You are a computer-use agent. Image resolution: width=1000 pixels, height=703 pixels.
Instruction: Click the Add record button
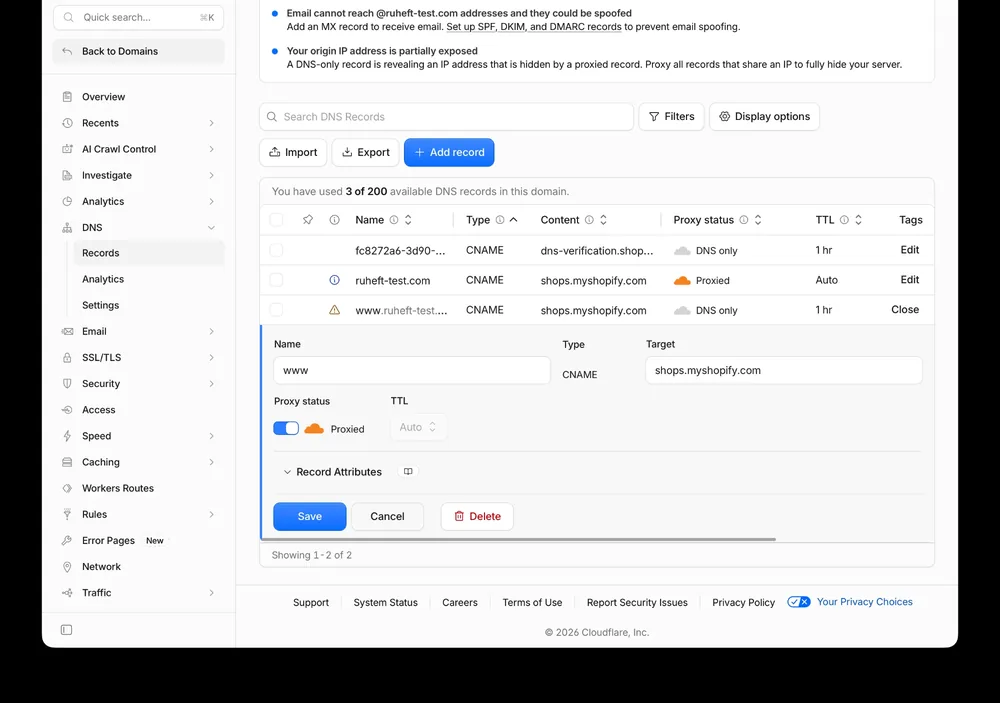(x=449, y=152)
